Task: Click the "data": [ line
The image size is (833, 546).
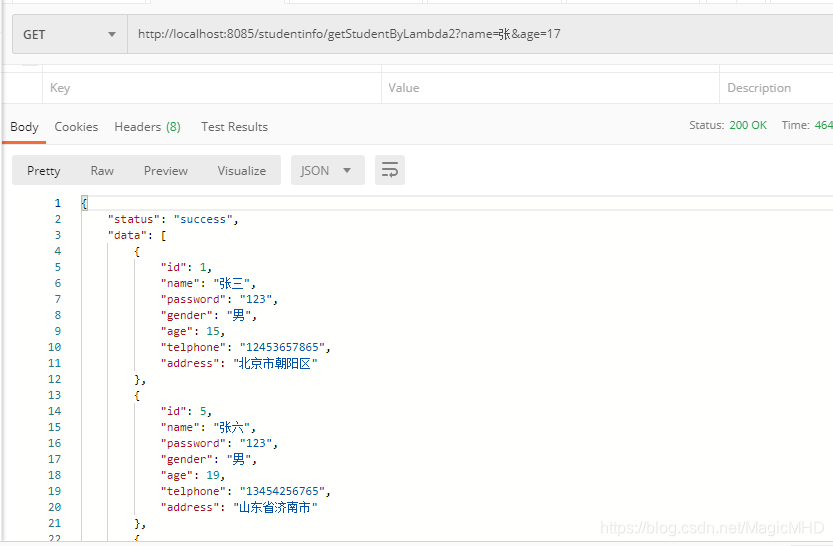Action: (137, 235)
